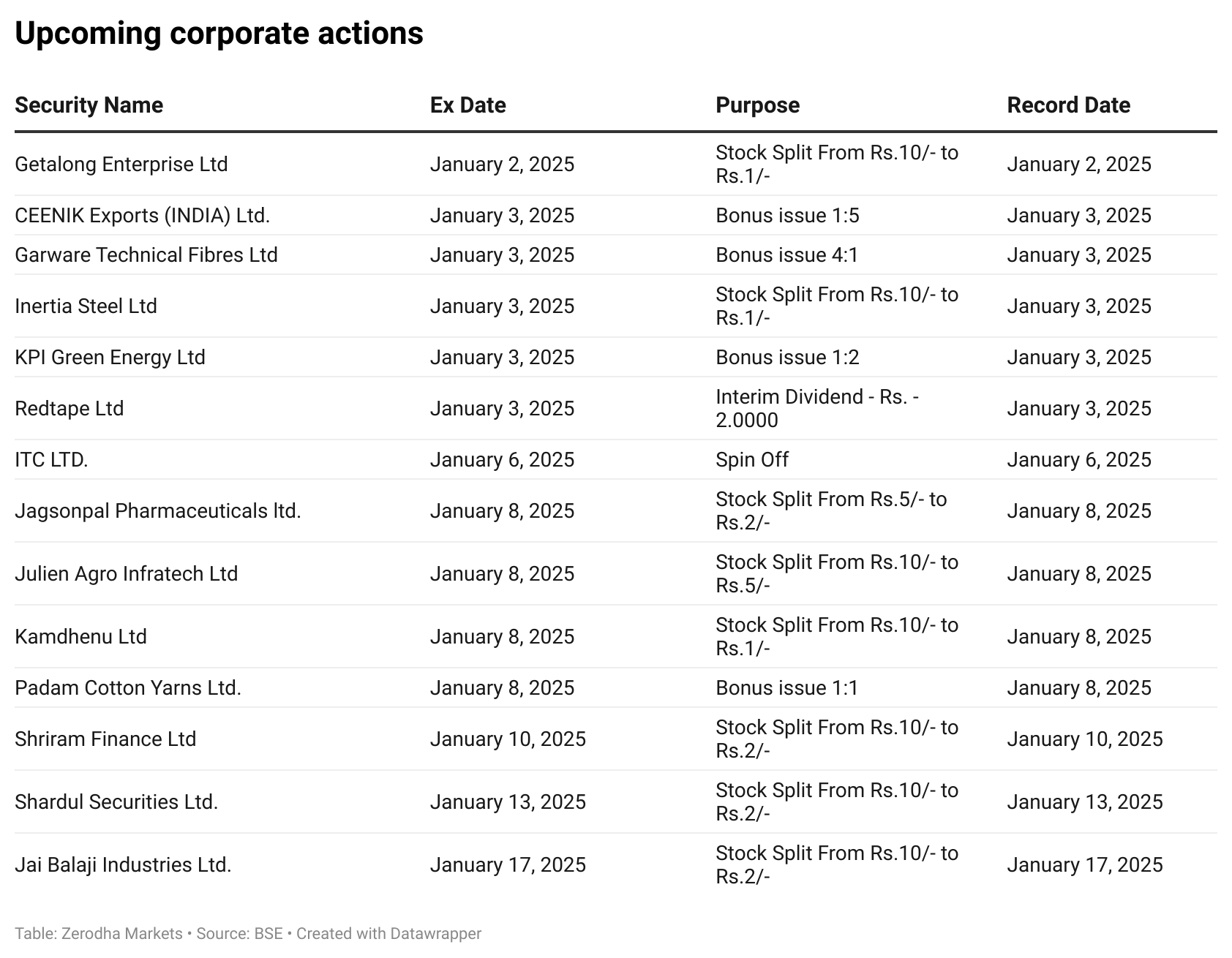Click Jai Balaji Industries record date
1232x958 pixels.
tap(1084, 865)
